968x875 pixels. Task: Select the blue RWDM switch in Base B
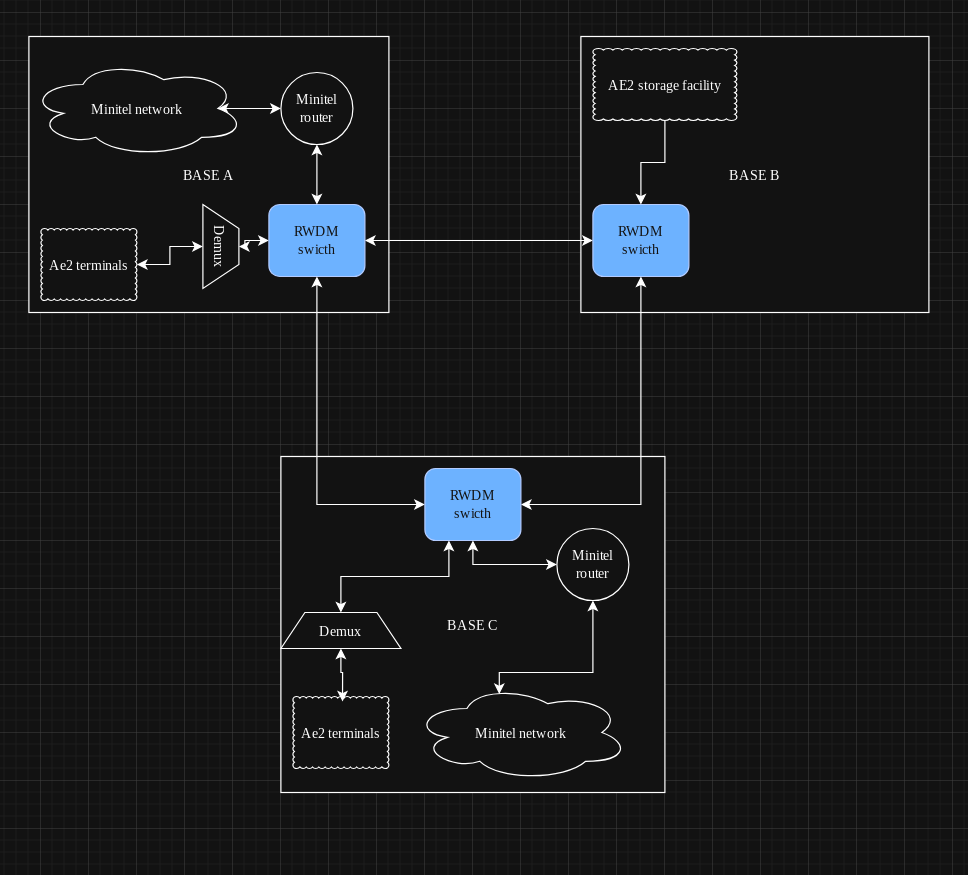click(x=640, y=241)
